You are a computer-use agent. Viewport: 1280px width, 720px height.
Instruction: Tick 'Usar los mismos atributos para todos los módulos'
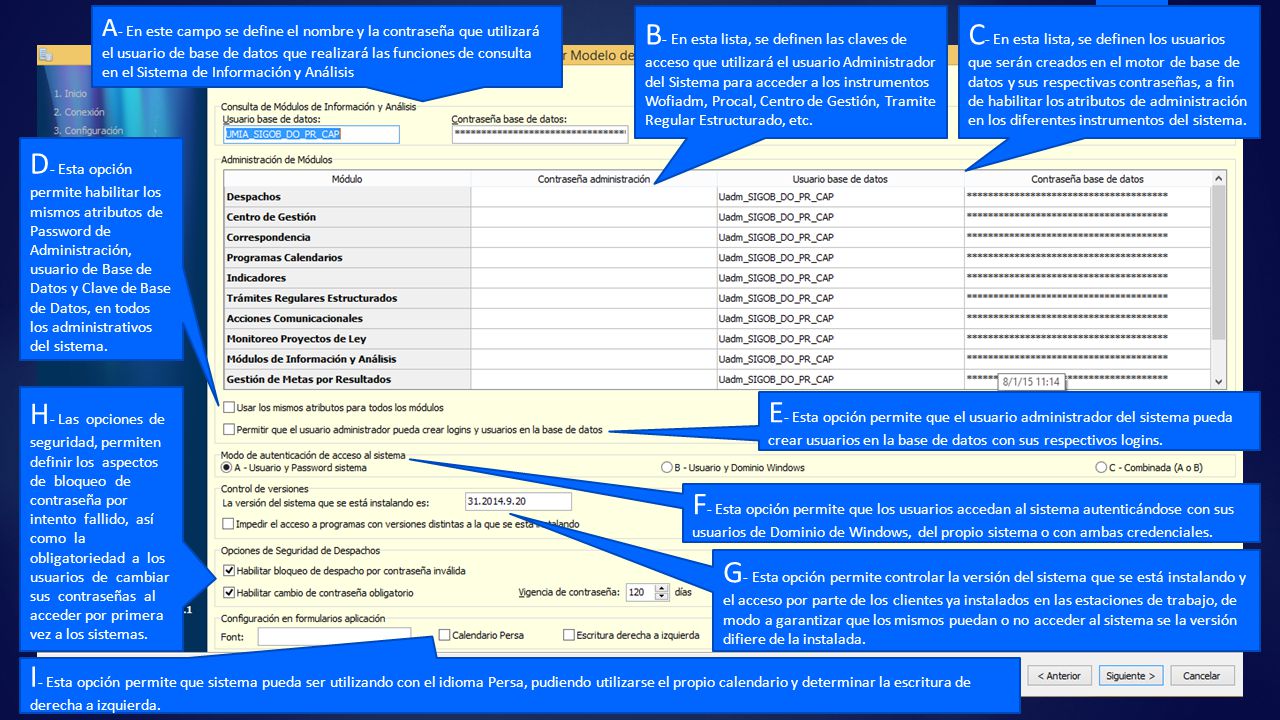(231, 408)
